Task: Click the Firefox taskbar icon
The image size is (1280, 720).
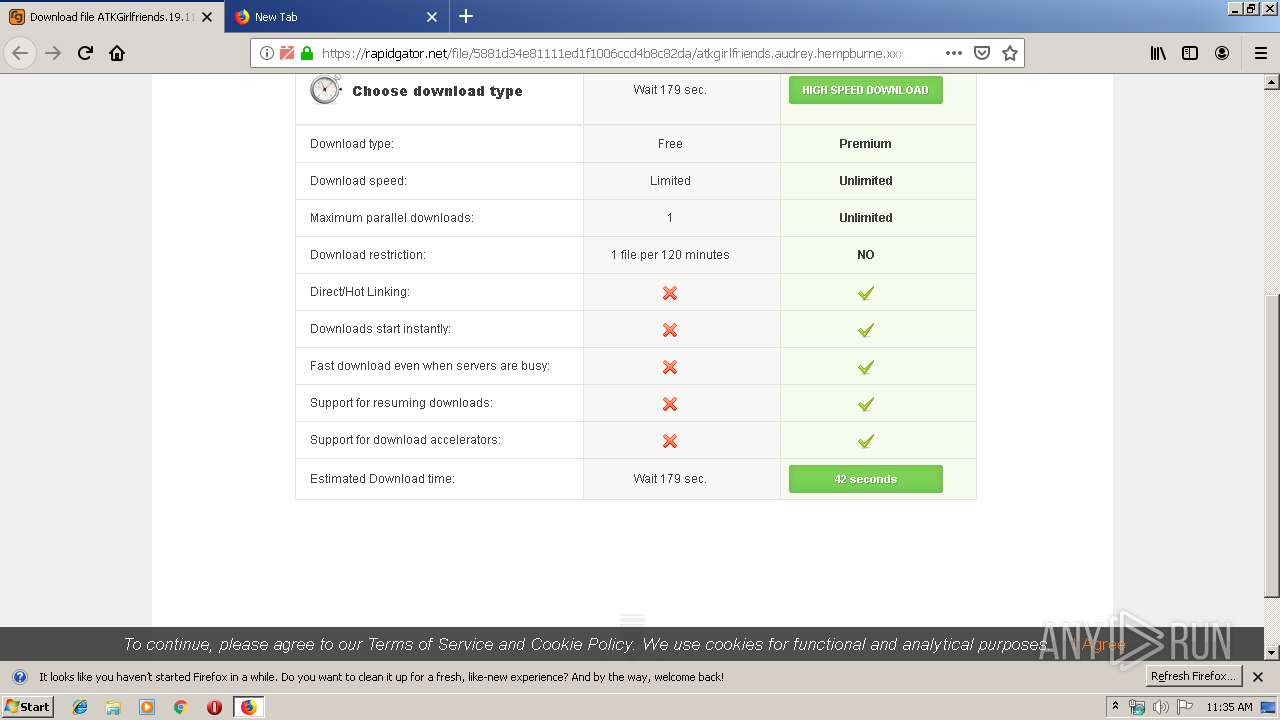Action: point(248,707)
